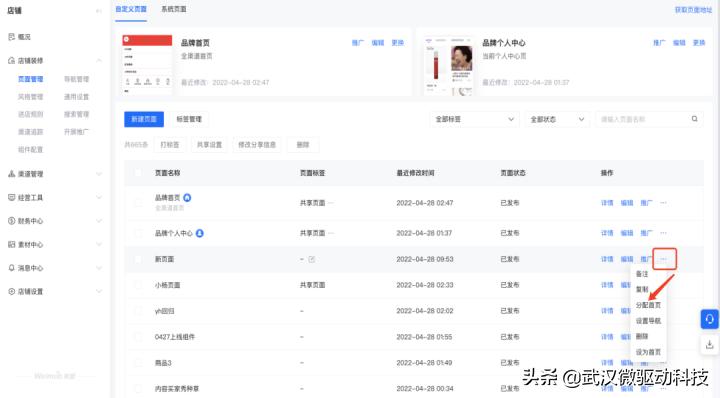This screenshot has width=720, height=398.
Task: Click the tag dots next to 共享页面 in 品牌个人中心 row
Action: coord(331,233)
